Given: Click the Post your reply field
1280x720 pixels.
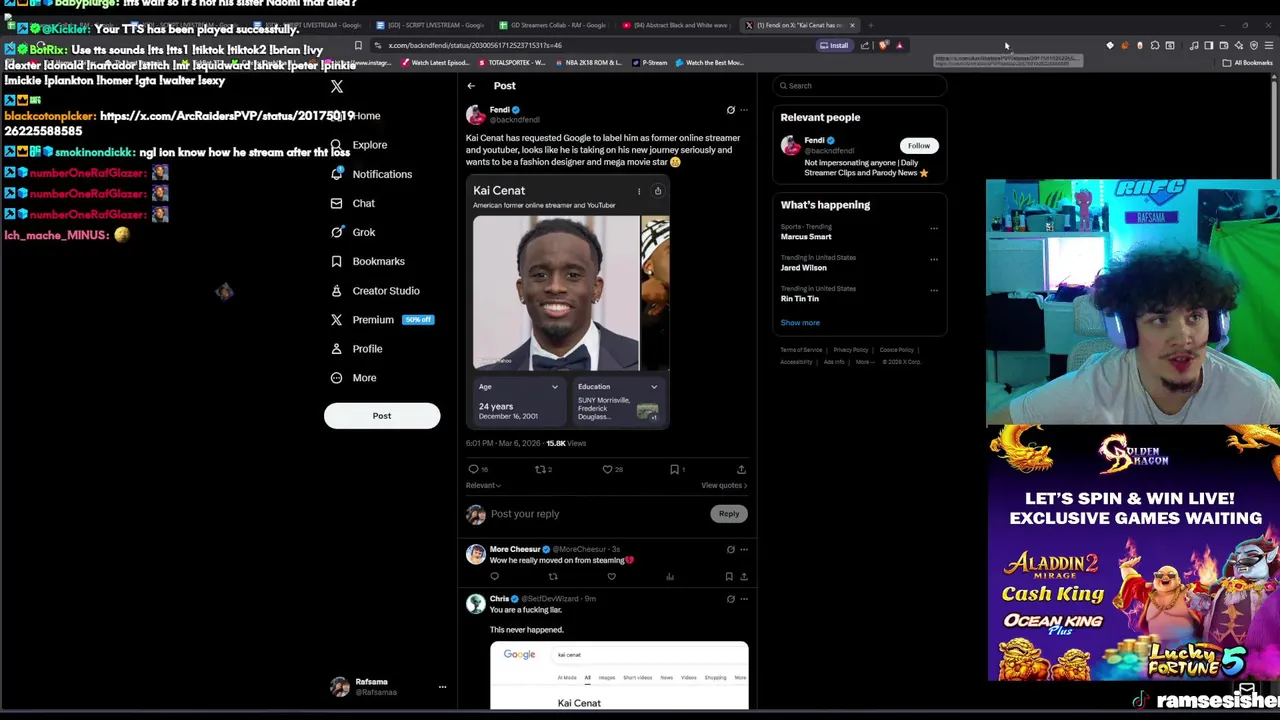Looking at the screenshot, I should click(596, 514).
